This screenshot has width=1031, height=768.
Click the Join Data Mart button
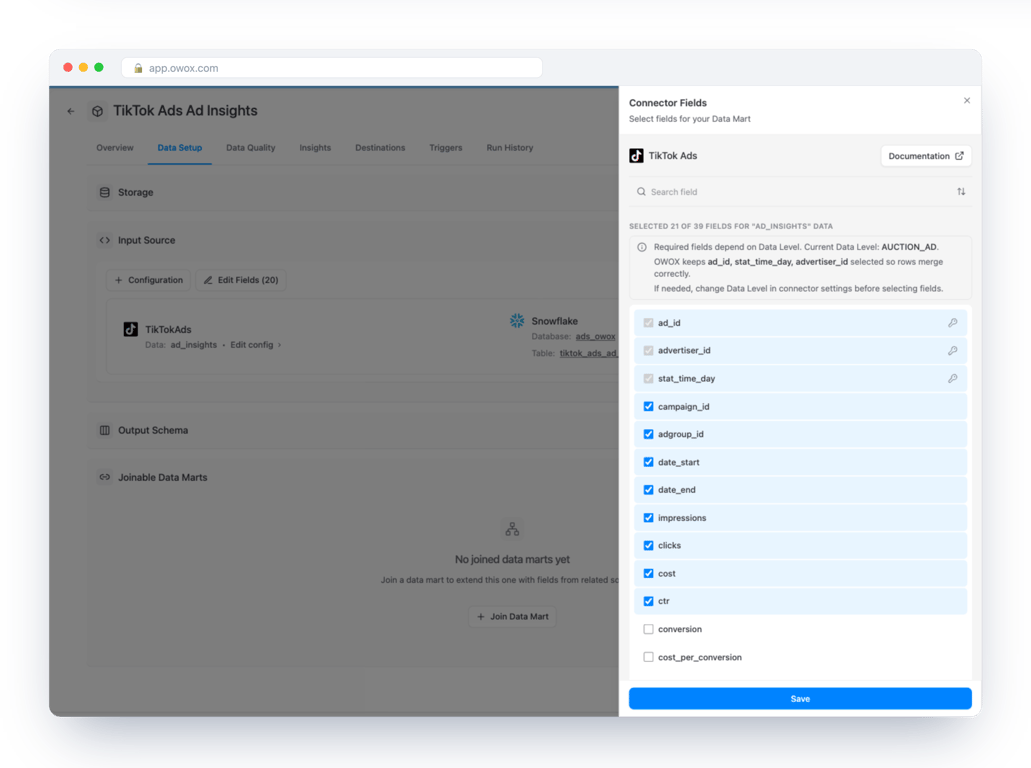click(512, 617)
